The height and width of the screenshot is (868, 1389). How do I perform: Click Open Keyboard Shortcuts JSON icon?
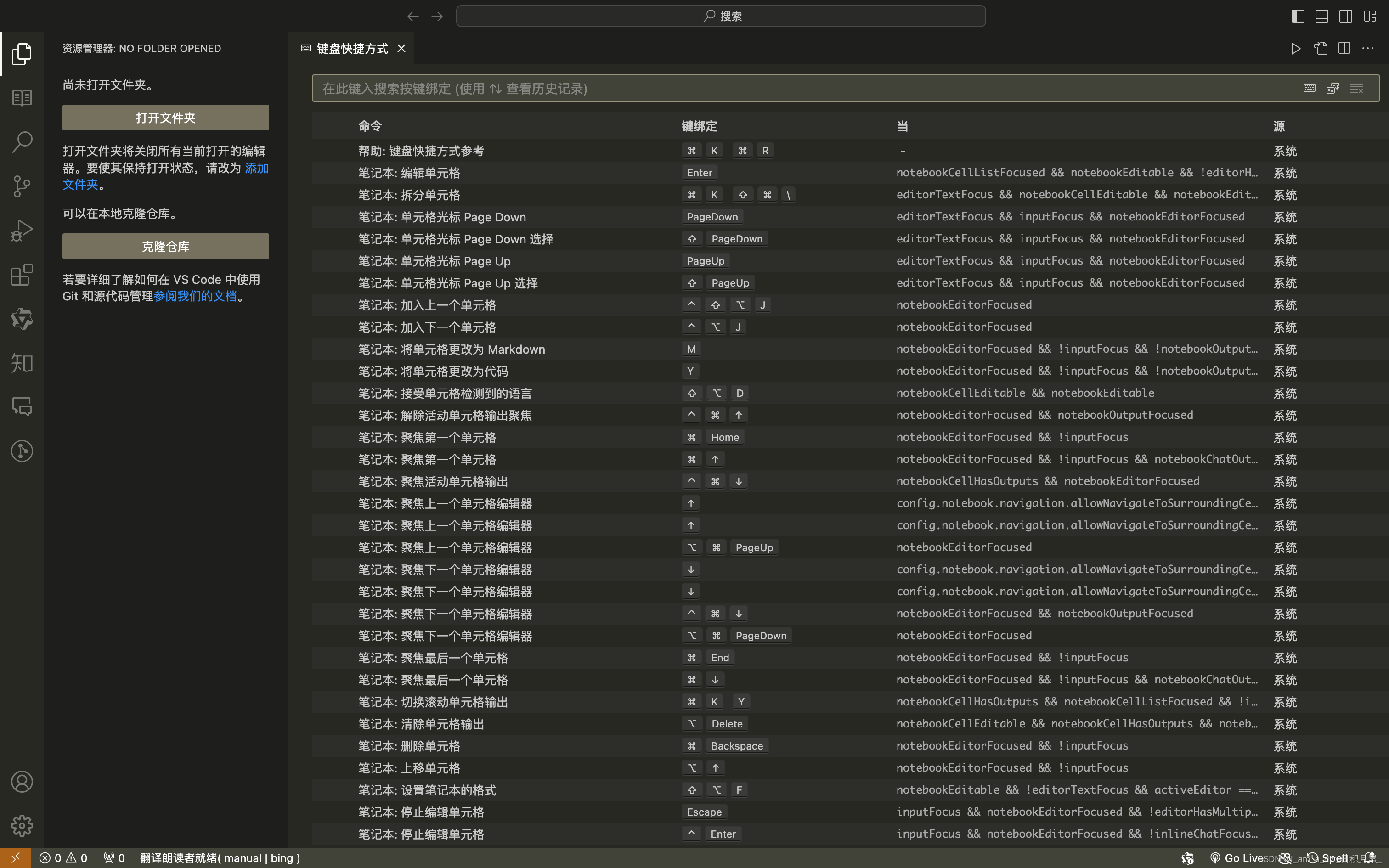click(1320, 48)
